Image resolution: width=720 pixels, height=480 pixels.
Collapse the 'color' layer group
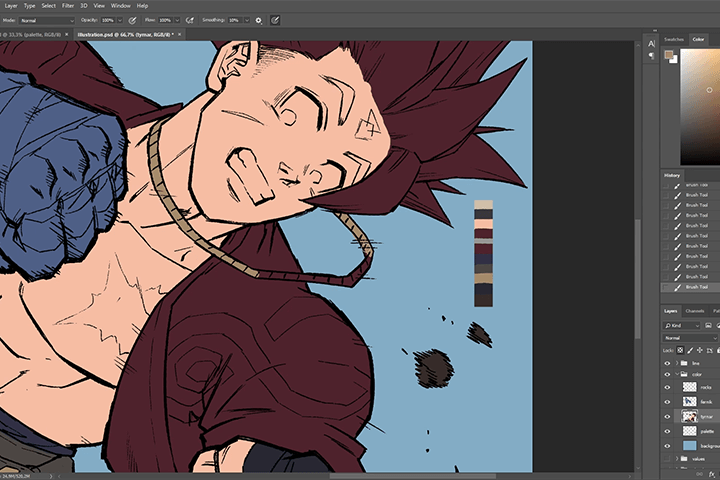pos(677,374)
